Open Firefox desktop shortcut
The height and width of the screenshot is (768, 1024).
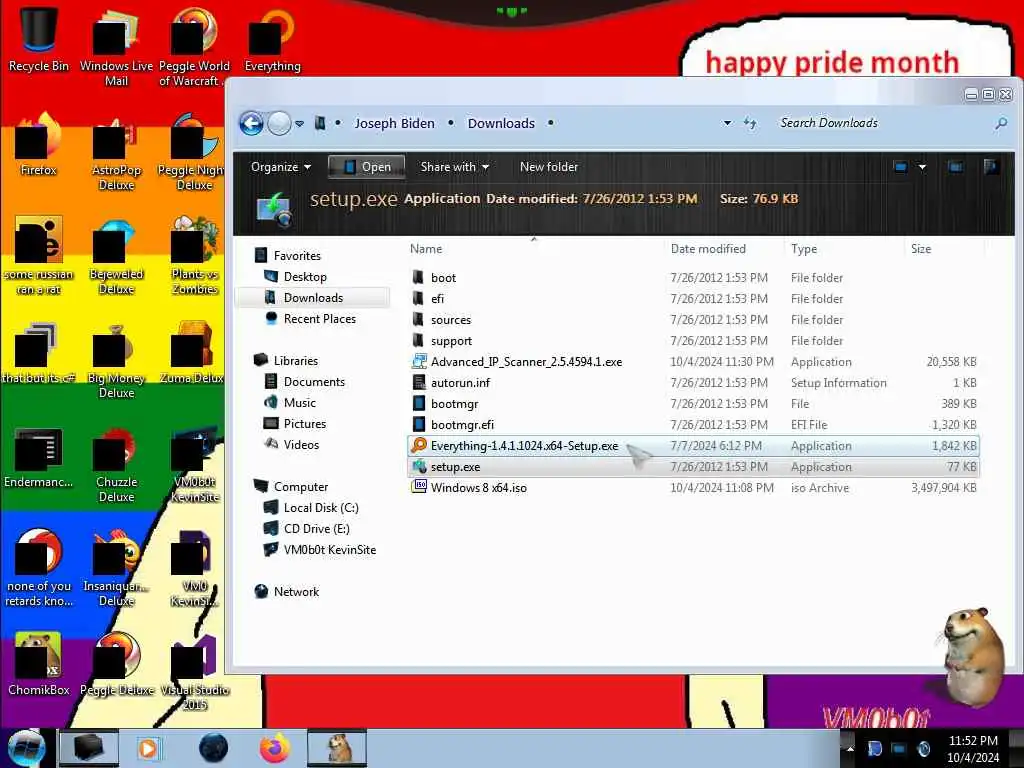39,145
